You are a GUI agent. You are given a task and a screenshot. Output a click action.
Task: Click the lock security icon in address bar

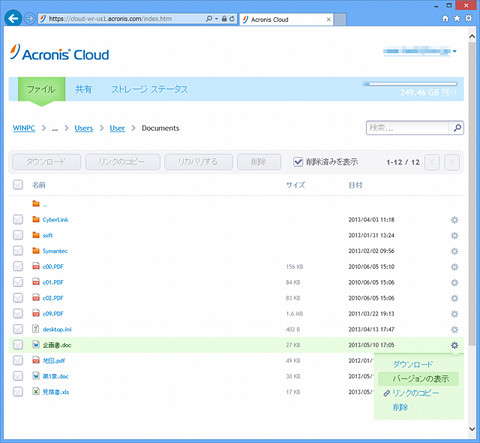click(x=224, y=19)
